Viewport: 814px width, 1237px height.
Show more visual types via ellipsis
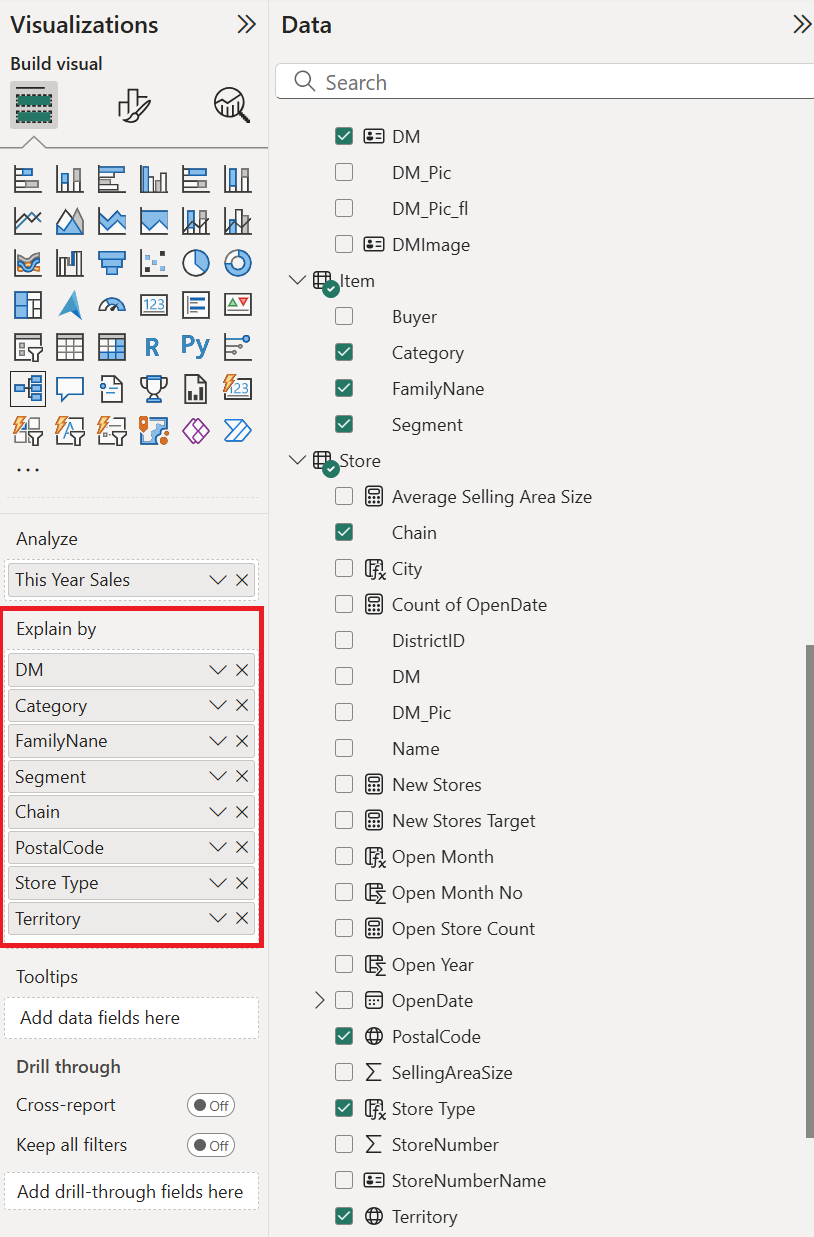[x=27, y=468]
